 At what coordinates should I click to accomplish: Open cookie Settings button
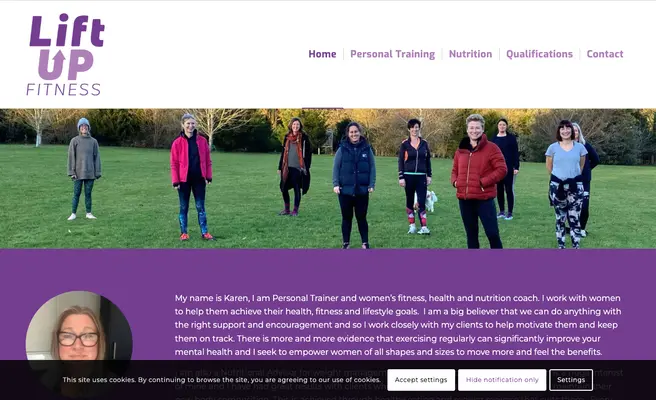click(571, 380)
